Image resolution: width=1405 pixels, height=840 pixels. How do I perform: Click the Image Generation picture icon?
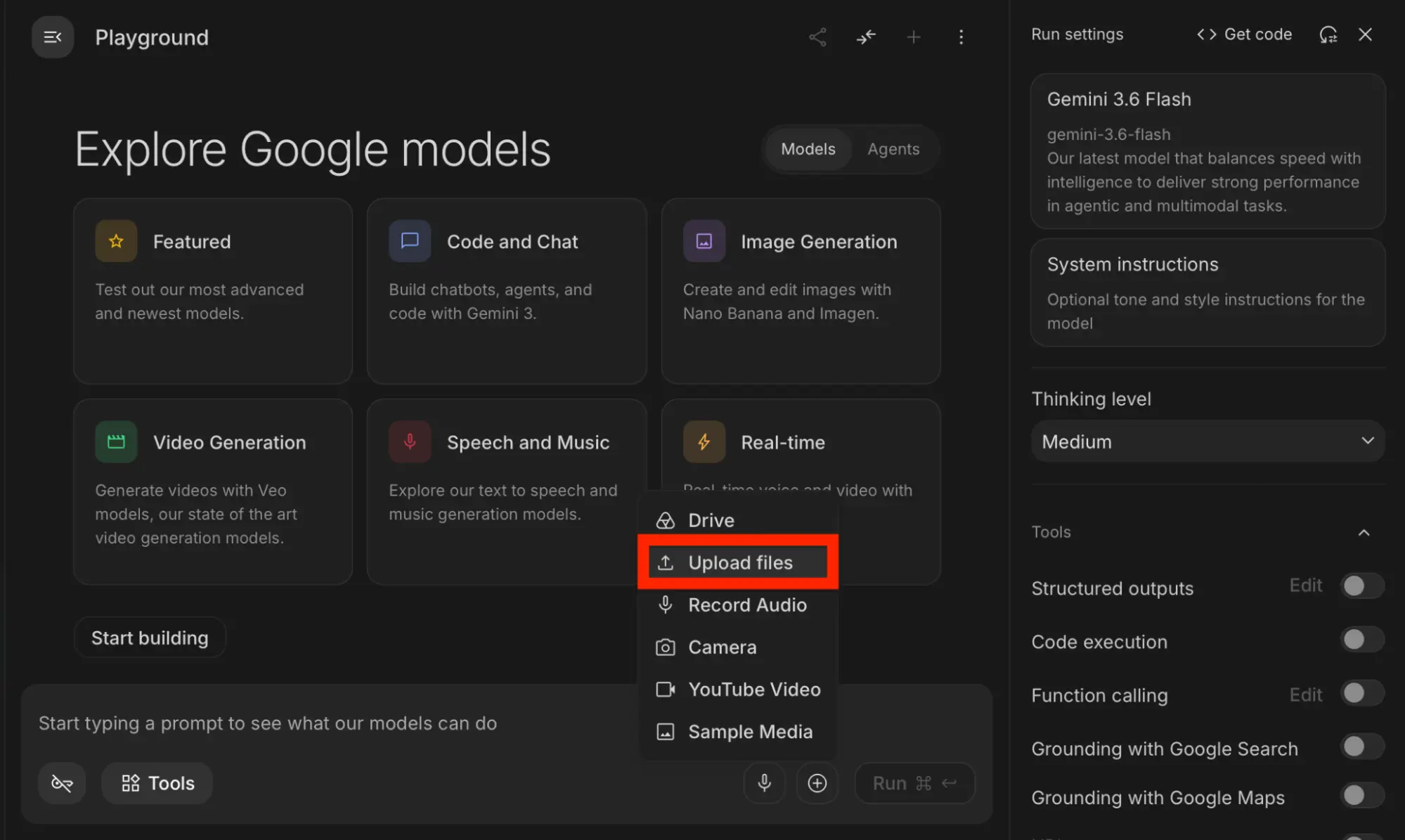(x=704, y=241)
